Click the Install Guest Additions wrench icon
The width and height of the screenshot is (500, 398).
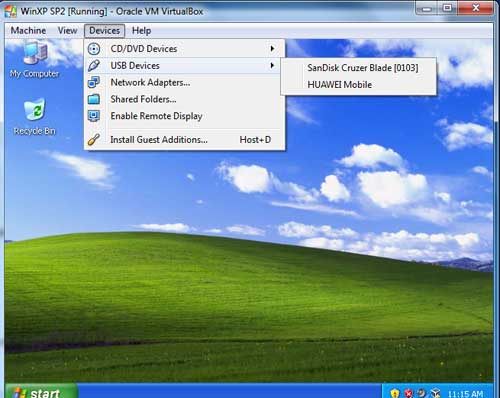[x=94, y=139]
